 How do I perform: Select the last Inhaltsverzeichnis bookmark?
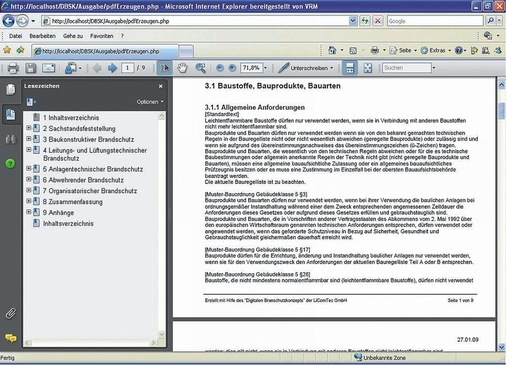click(68, 223)
